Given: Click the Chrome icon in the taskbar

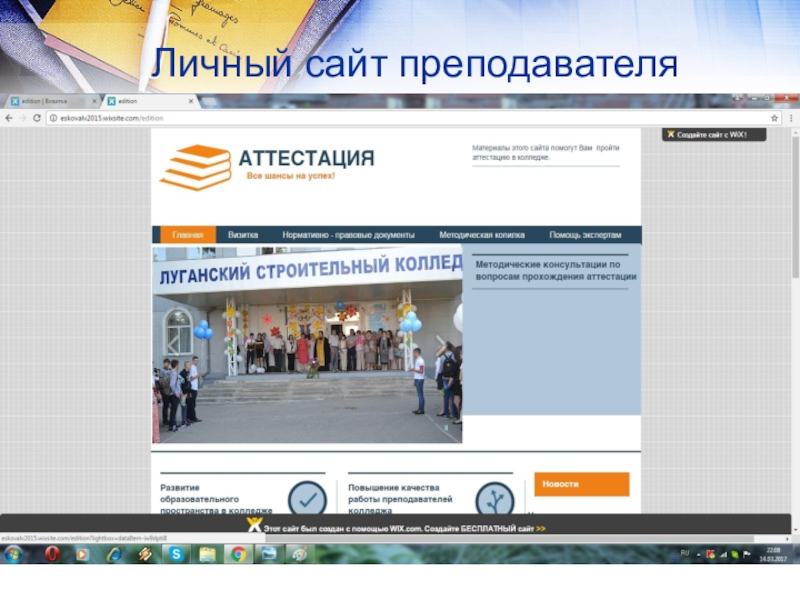Looking at the screenshot, I should [x=237, y=553].
